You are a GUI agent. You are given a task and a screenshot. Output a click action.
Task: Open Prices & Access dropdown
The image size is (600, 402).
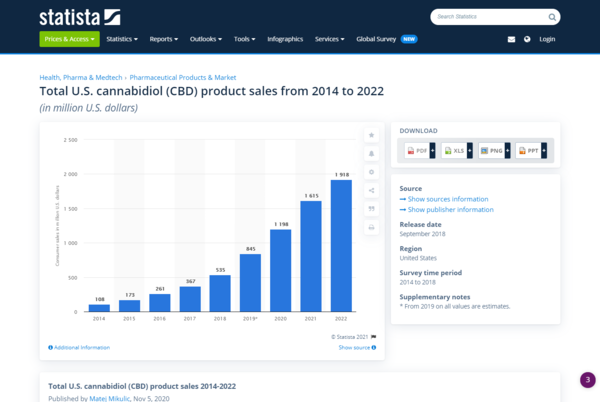[x=69, y=39]
